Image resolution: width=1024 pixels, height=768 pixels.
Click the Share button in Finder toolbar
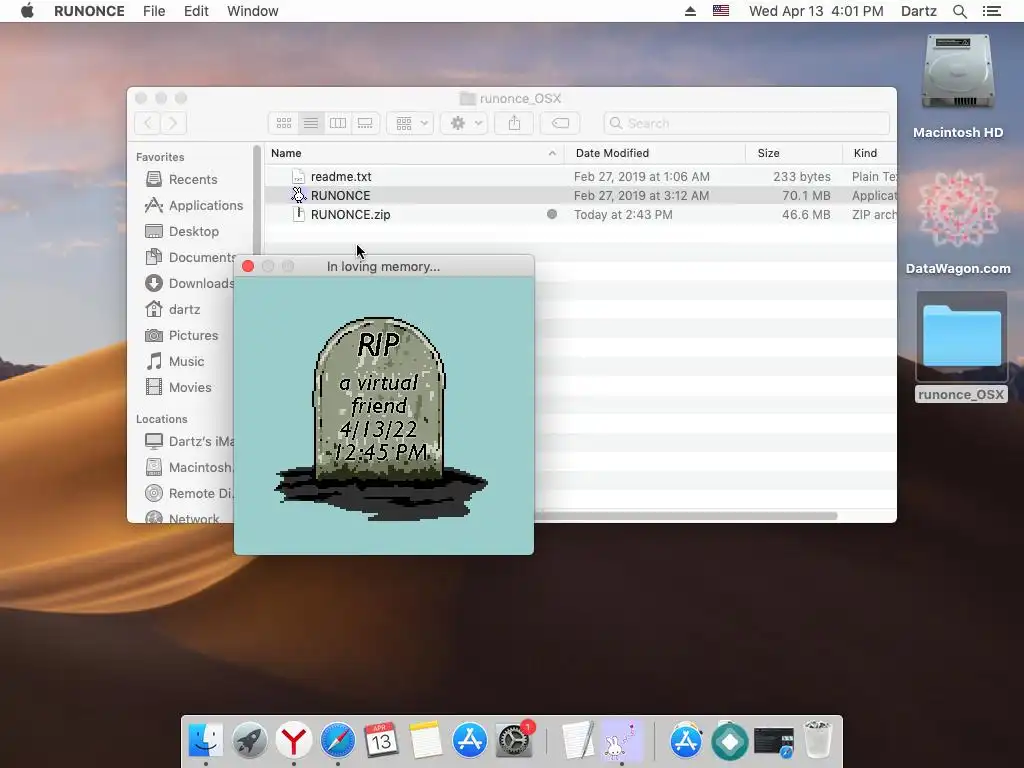coord(514,123)
